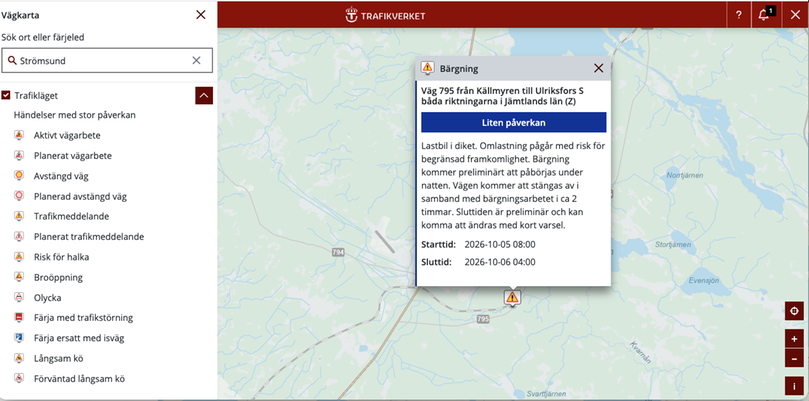Click the Stortjärnen lake label
The height and width of the screenshot is (401, 809).
[672, 245]
